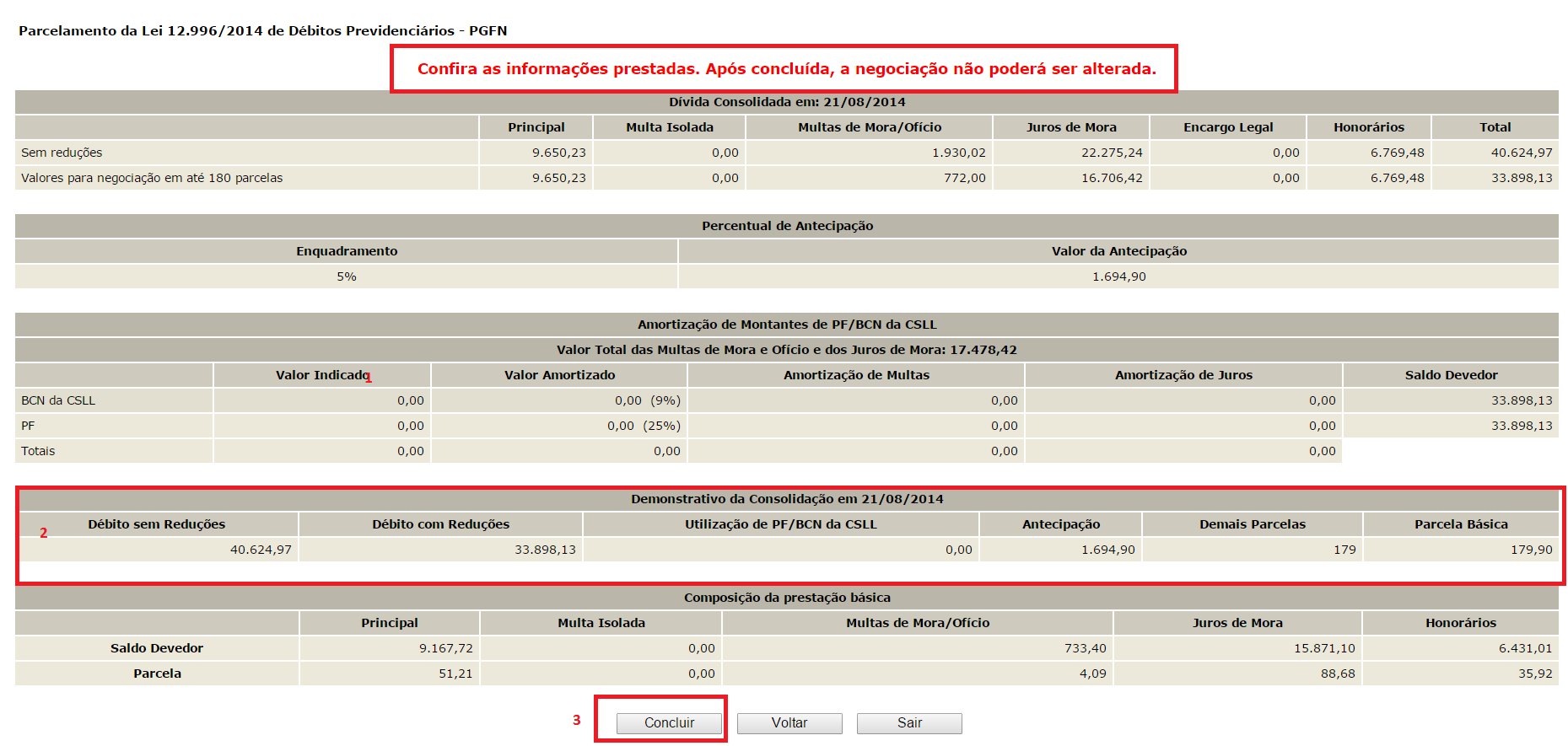This screenshot has height=746, width=1568.
Task: Click the 'Débito sem Reduções' column header
Action: coord(157,524)
